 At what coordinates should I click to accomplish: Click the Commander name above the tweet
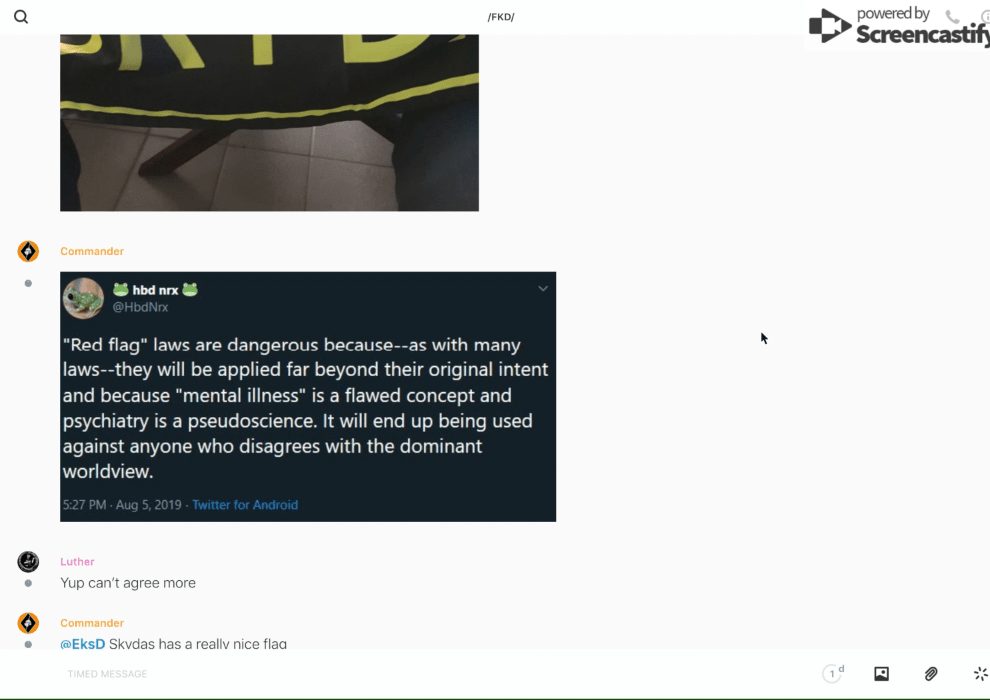92,251
